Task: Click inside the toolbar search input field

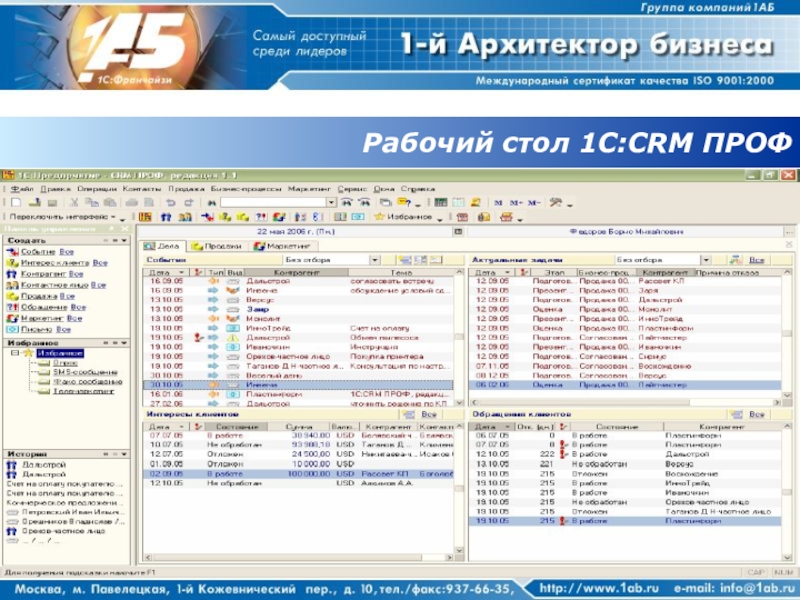Action: click(273, 203)
